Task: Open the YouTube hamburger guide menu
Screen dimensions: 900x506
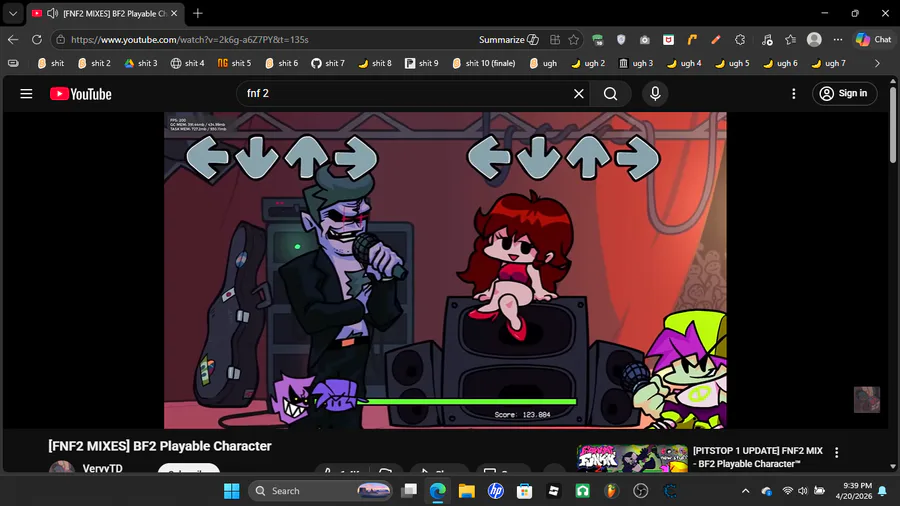Action: 26,94
